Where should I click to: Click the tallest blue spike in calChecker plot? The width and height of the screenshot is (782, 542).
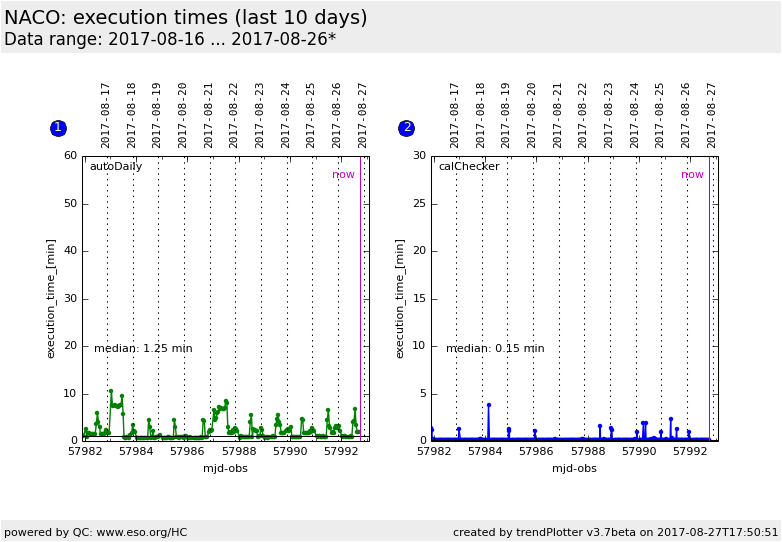(489, 405)
